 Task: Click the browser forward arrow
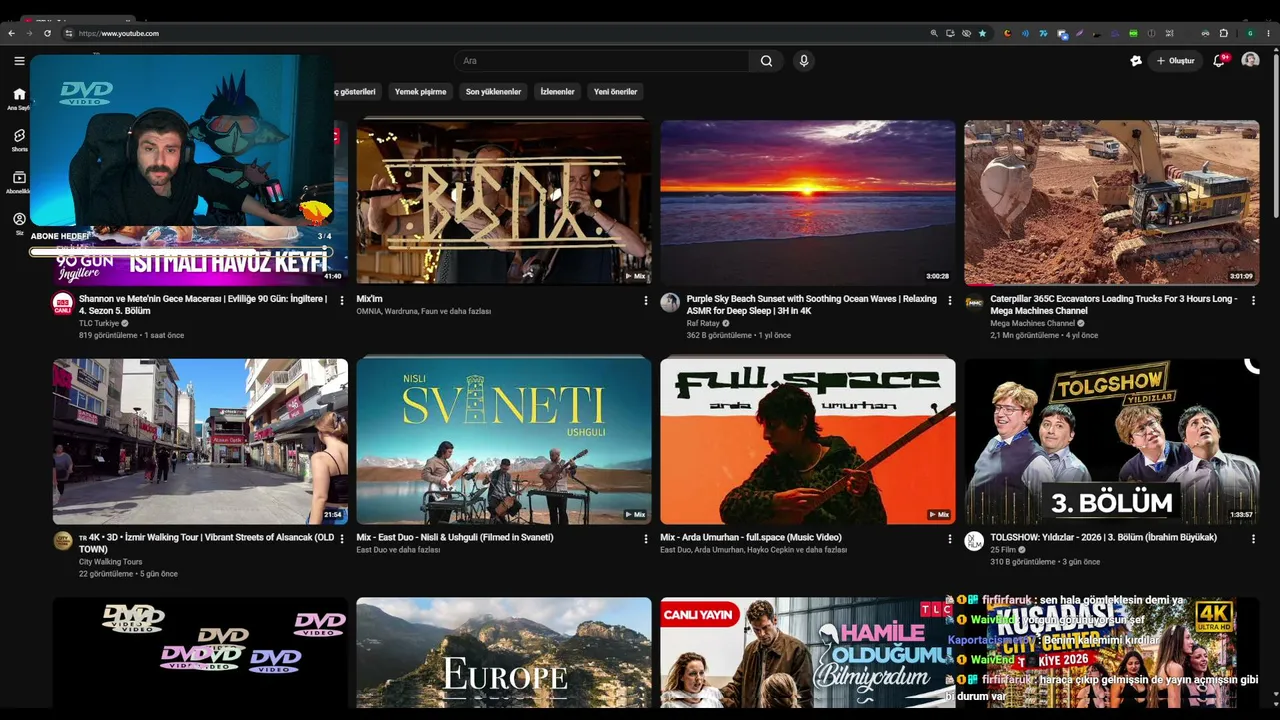point(29,33)
